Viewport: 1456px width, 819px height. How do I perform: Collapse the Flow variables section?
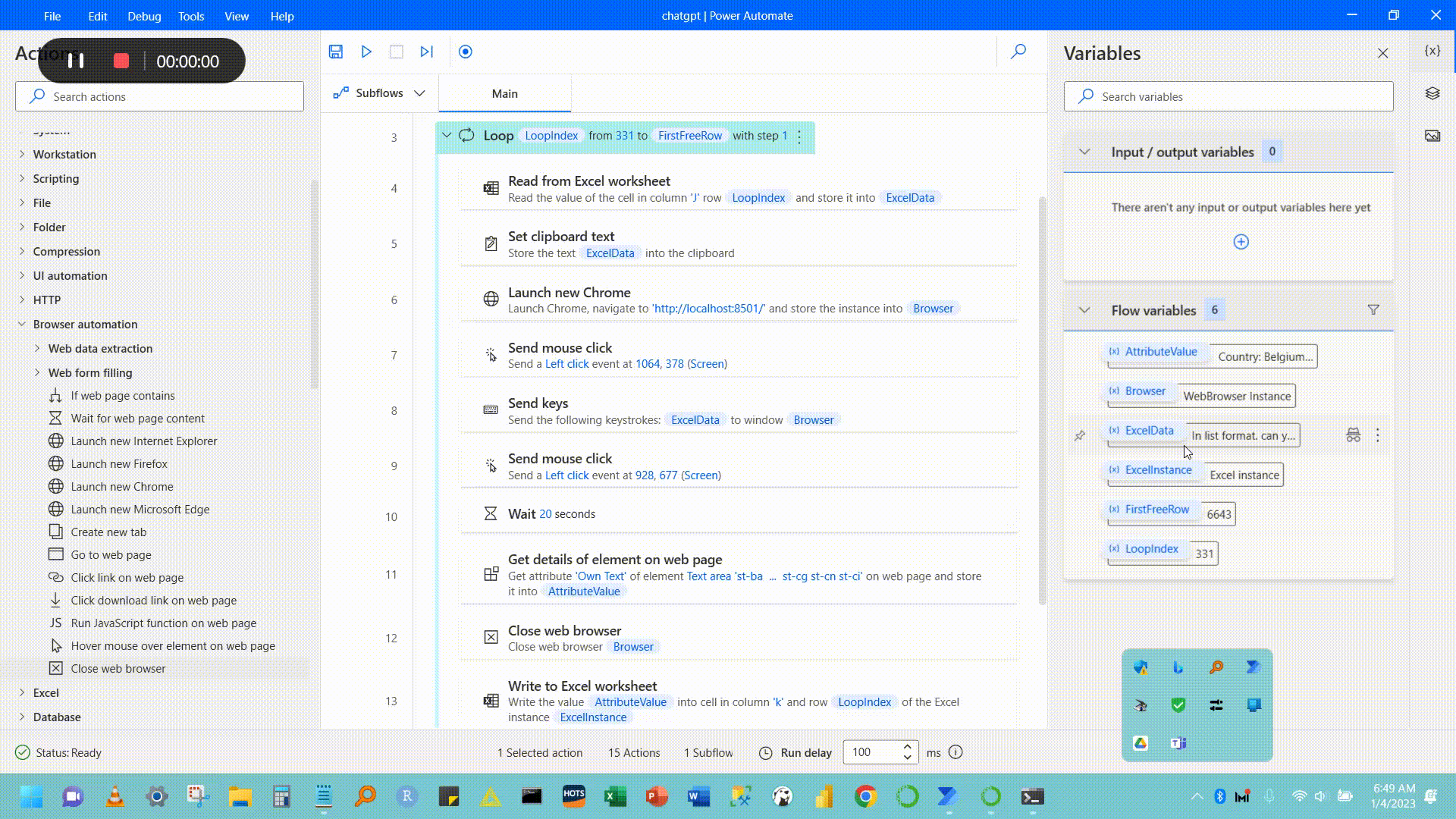[1084, 310]
